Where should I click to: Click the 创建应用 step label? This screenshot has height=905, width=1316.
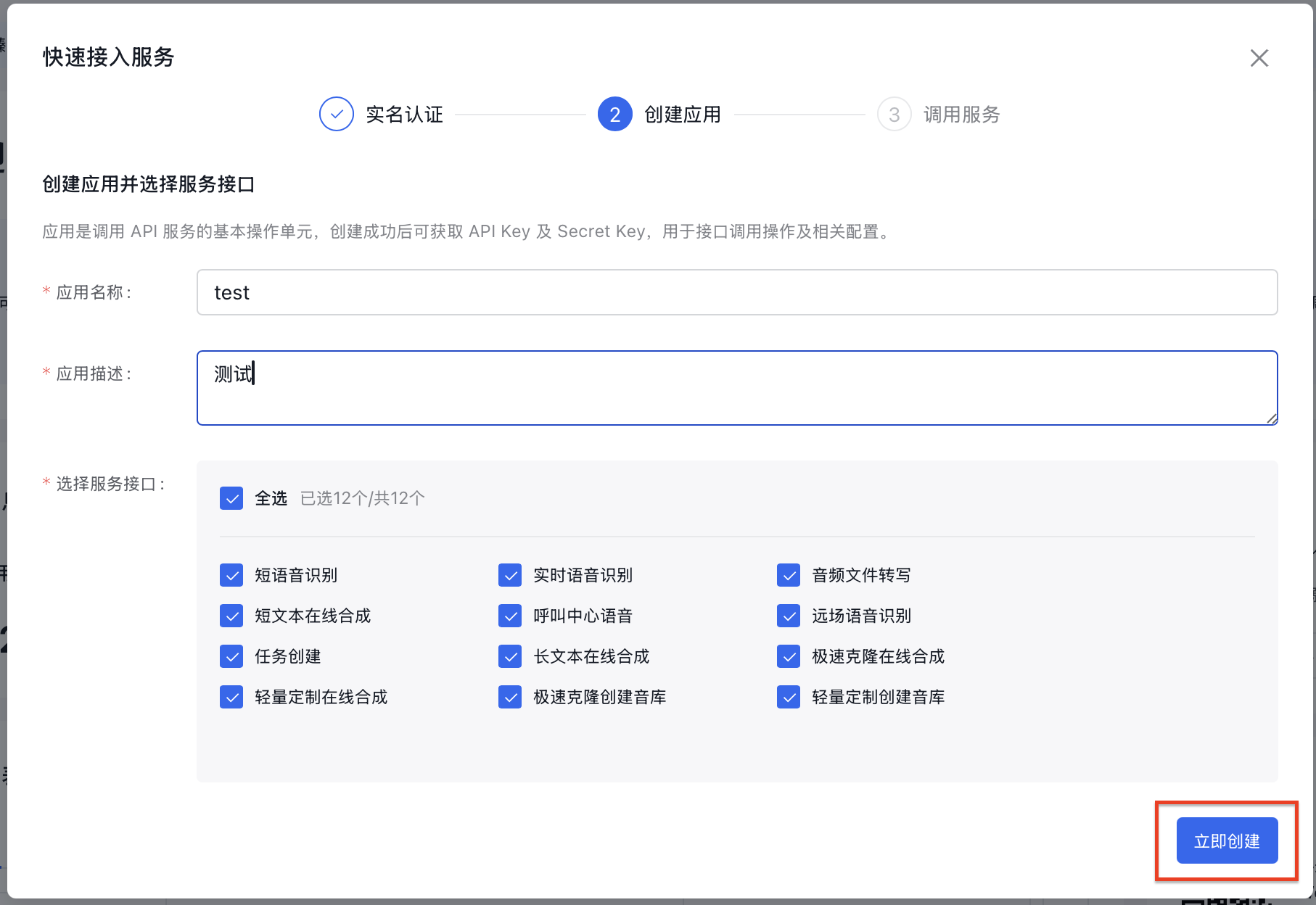[x=683, y=115]
